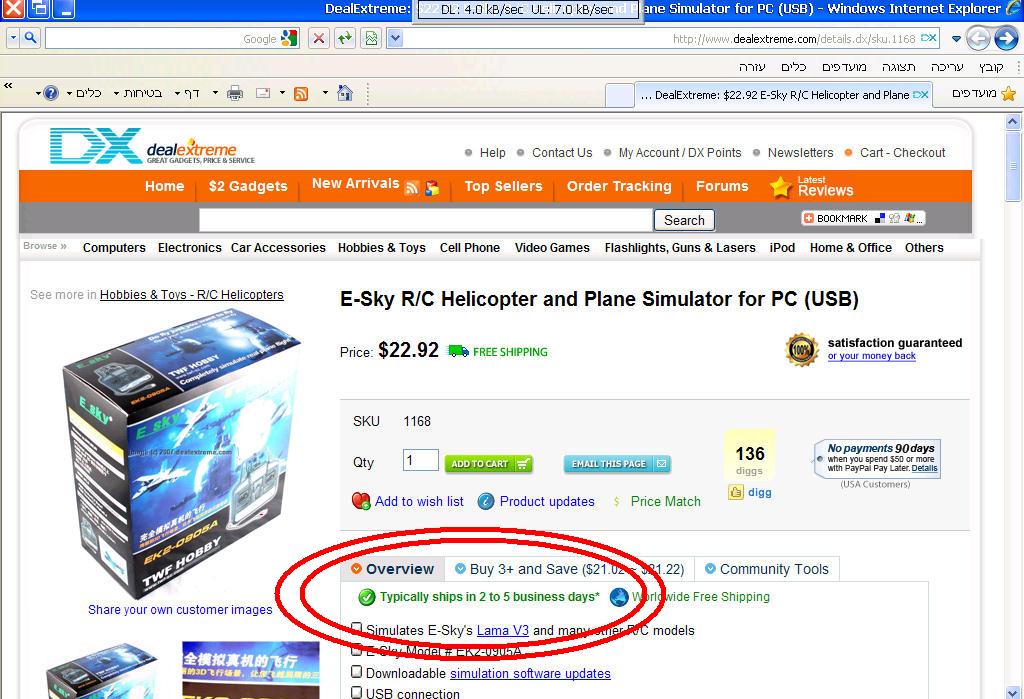Click the Qty input field
1024x699 pixels.
(x=421, y=460)
